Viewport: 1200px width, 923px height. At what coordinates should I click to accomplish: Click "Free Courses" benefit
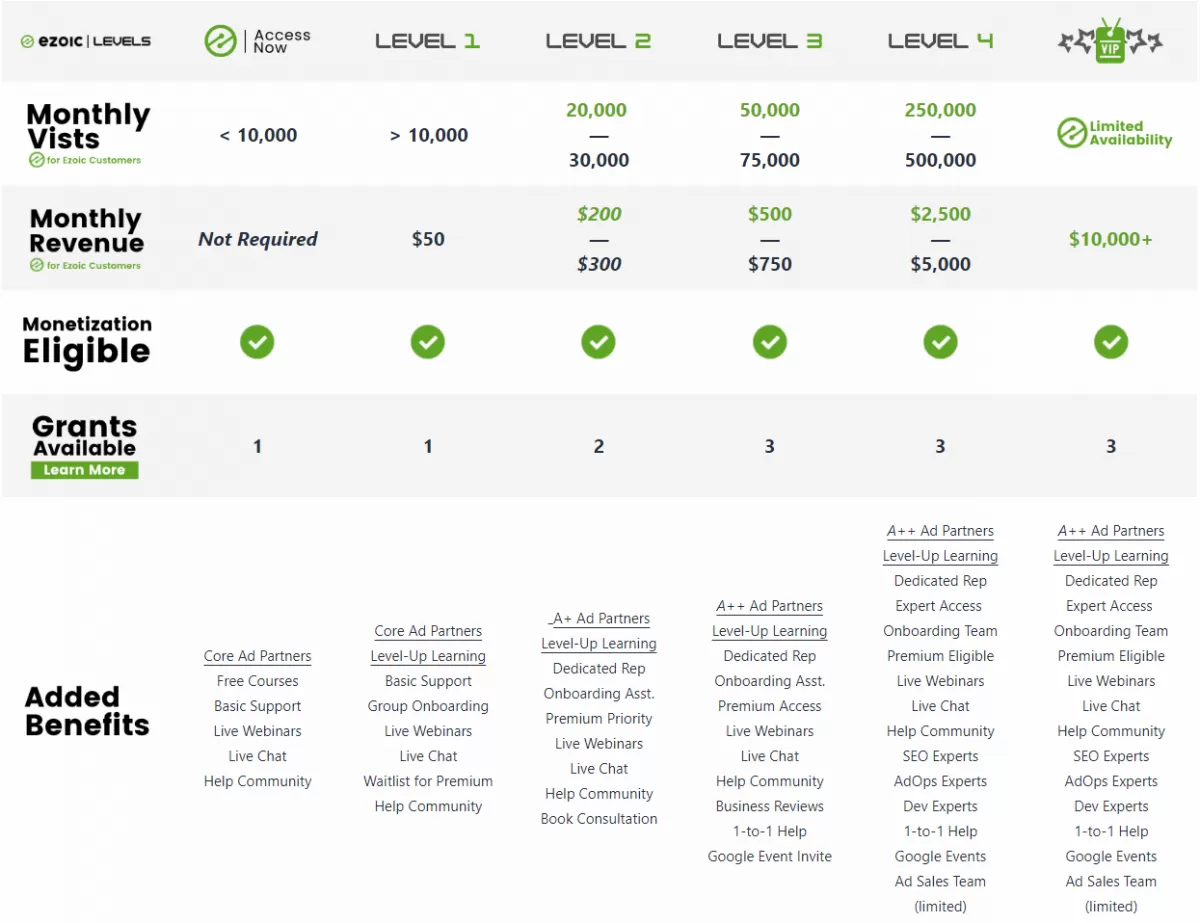coord(258,682)
